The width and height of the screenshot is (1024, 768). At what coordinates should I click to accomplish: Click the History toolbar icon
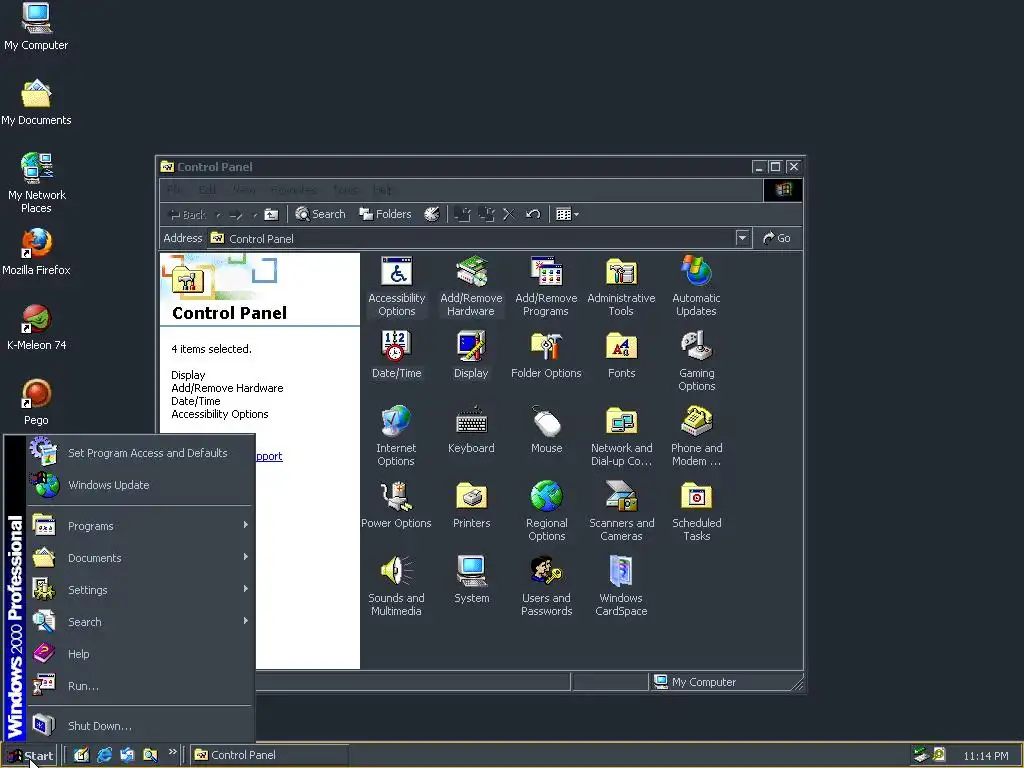432,214
